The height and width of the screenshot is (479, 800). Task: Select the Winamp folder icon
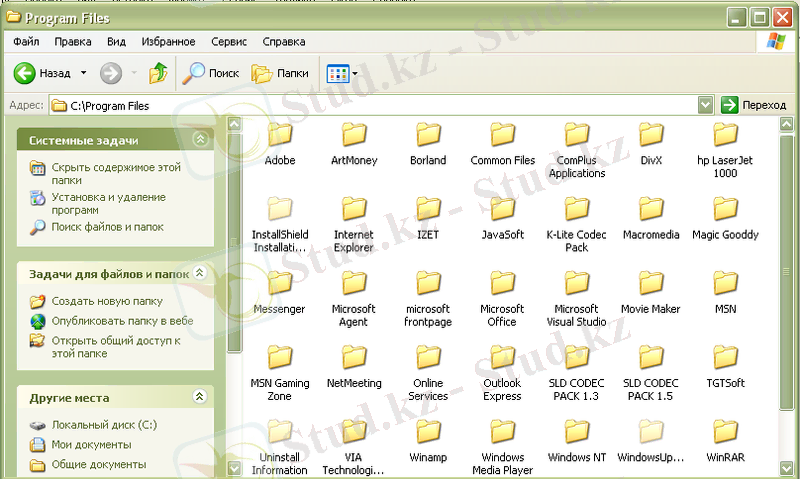tap(428, 433)
